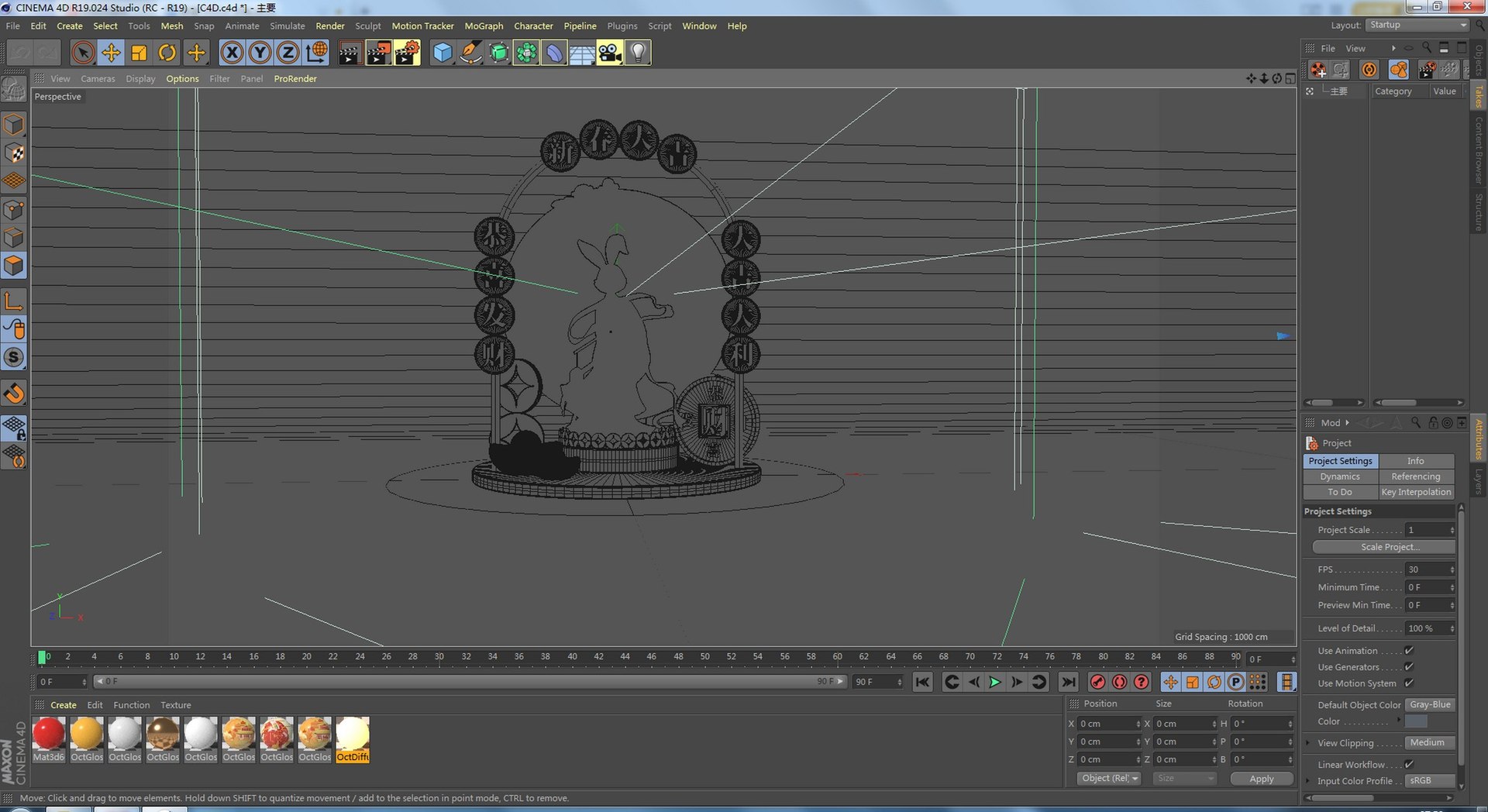Expand the View Clipping options arrow

(x=1308, y=743)
